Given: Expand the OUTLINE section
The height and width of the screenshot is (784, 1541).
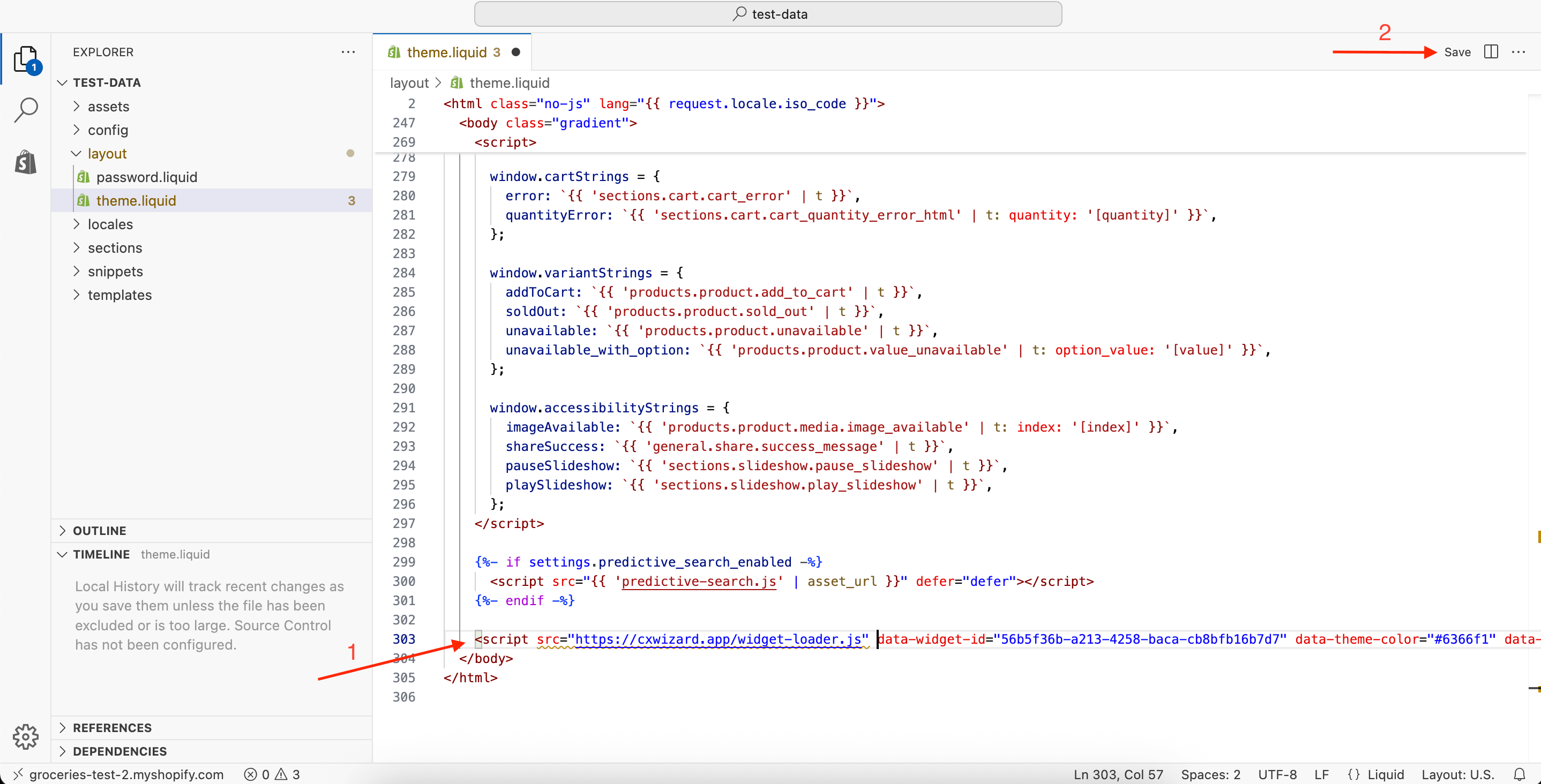Looking at the screenshot, I should pyautogui.click(x=99, y=531).
